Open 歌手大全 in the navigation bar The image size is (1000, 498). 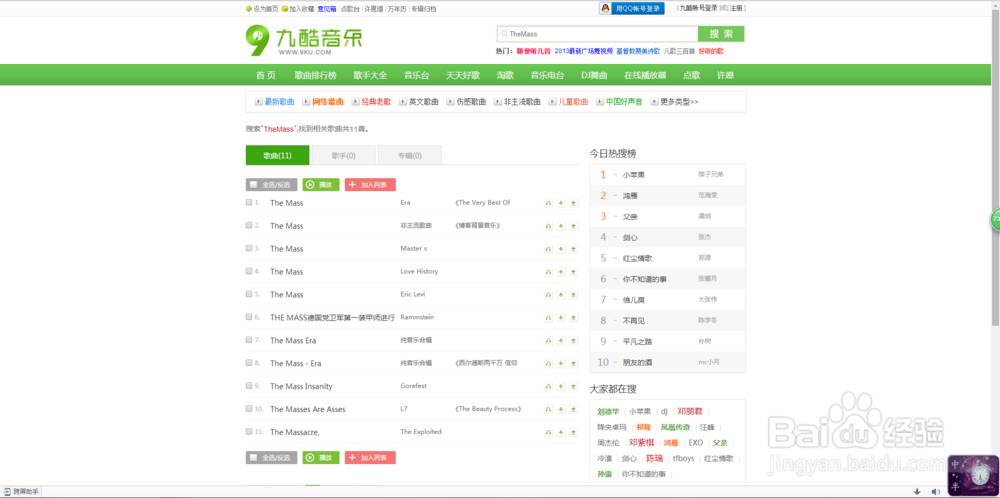click(371, 75)
